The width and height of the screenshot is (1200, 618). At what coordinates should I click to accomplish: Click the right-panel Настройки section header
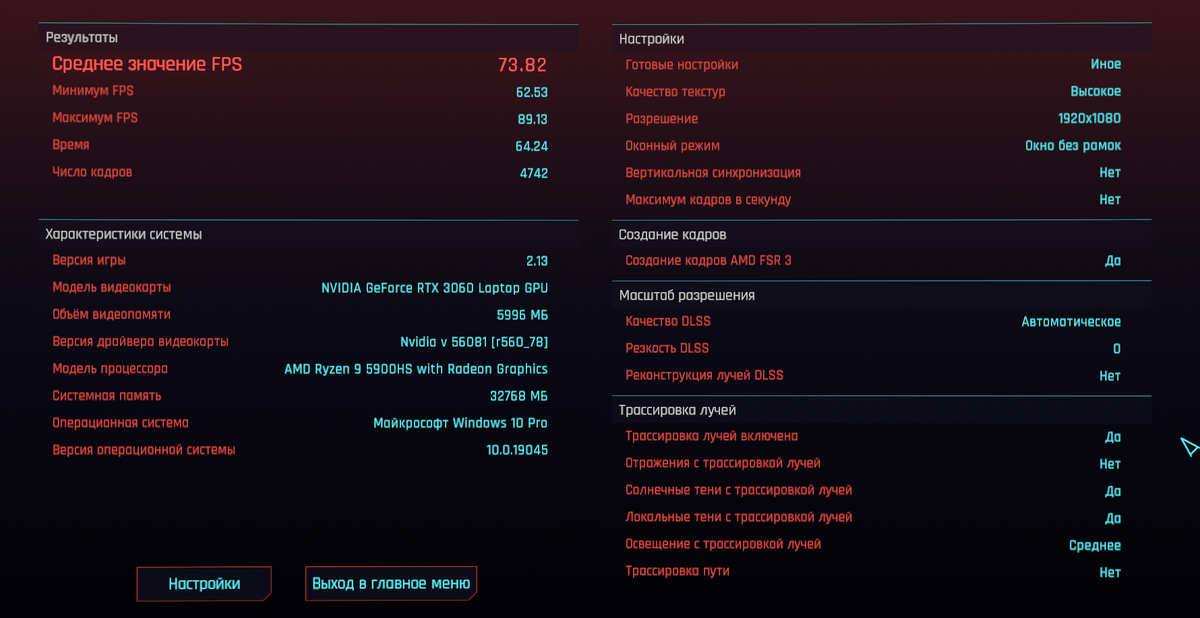(x=652, y=39)
